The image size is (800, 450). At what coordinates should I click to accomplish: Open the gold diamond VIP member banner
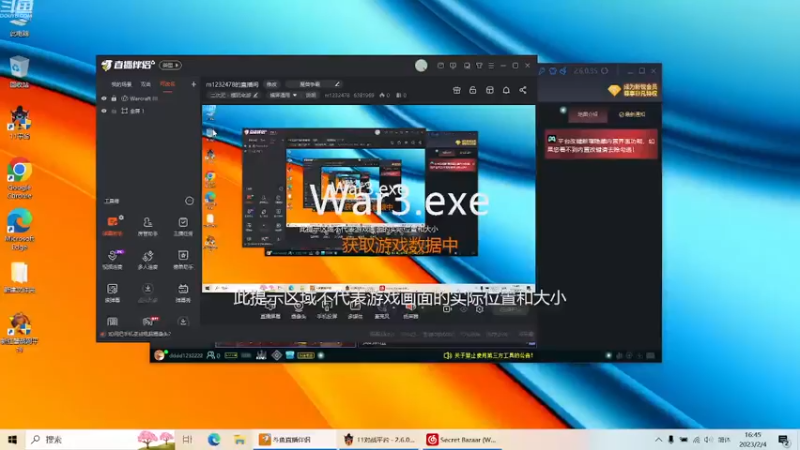[633, 90]
